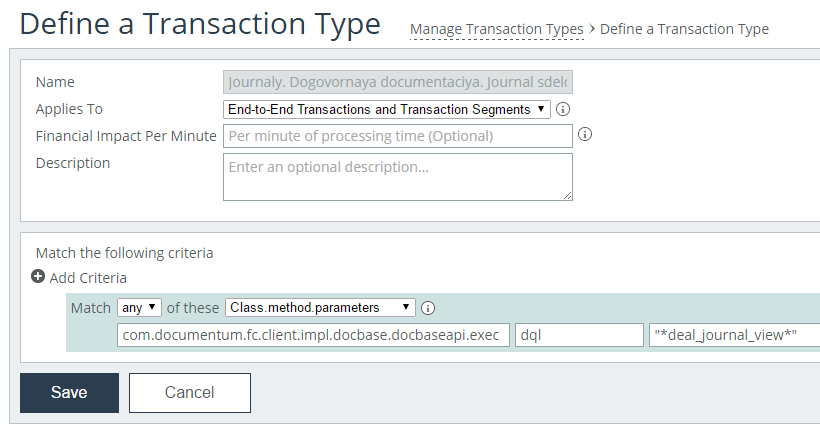Click the Add Criteria link text

[88, 278]
